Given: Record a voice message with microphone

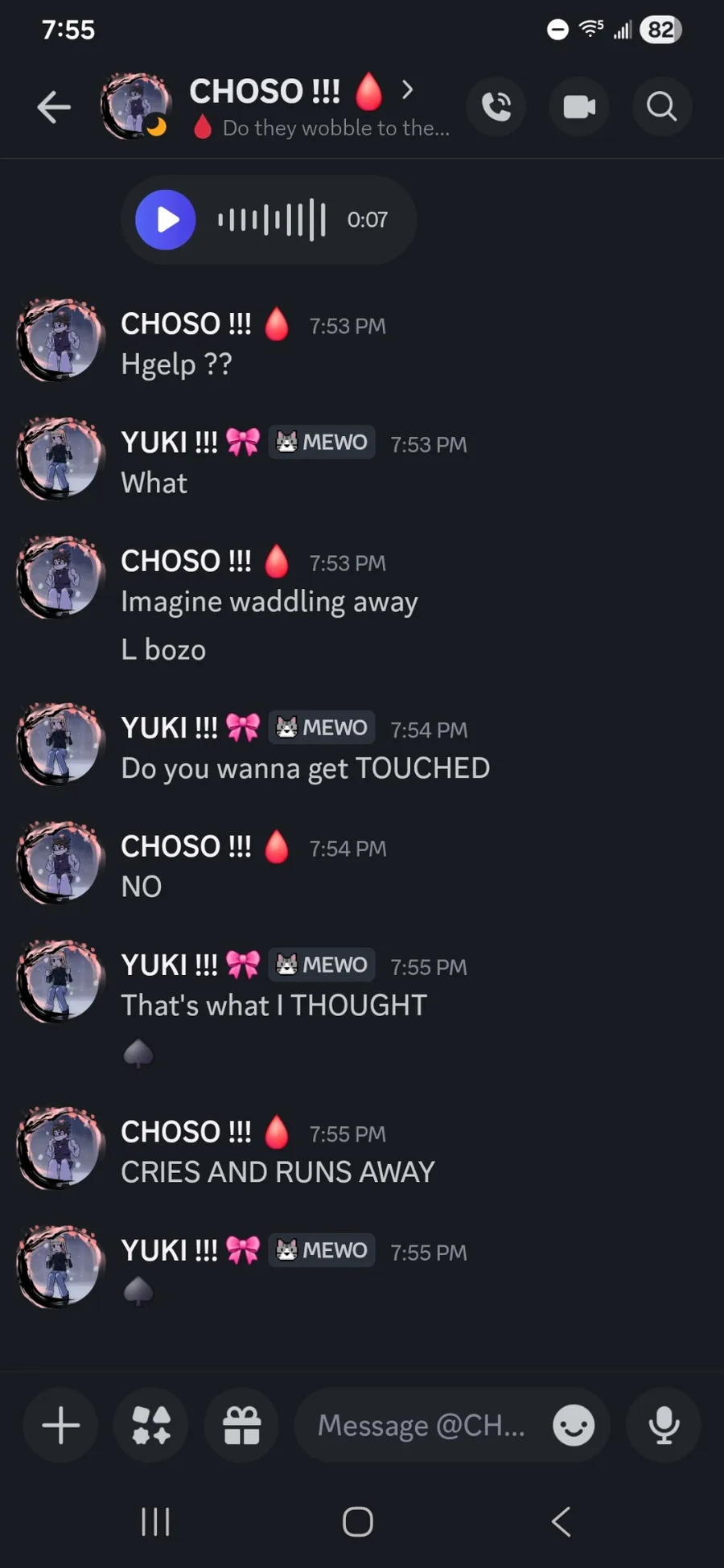Looking at the screenshot, I should (x=664, y=1426).
